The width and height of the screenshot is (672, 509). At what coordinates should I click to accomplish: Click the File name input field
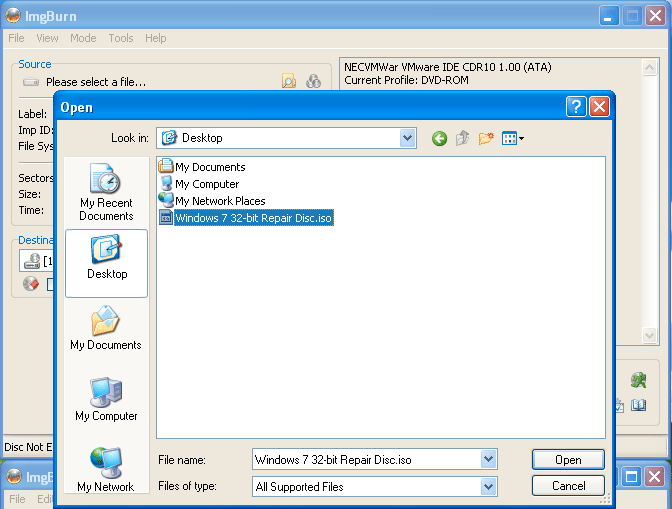[367, 459]
